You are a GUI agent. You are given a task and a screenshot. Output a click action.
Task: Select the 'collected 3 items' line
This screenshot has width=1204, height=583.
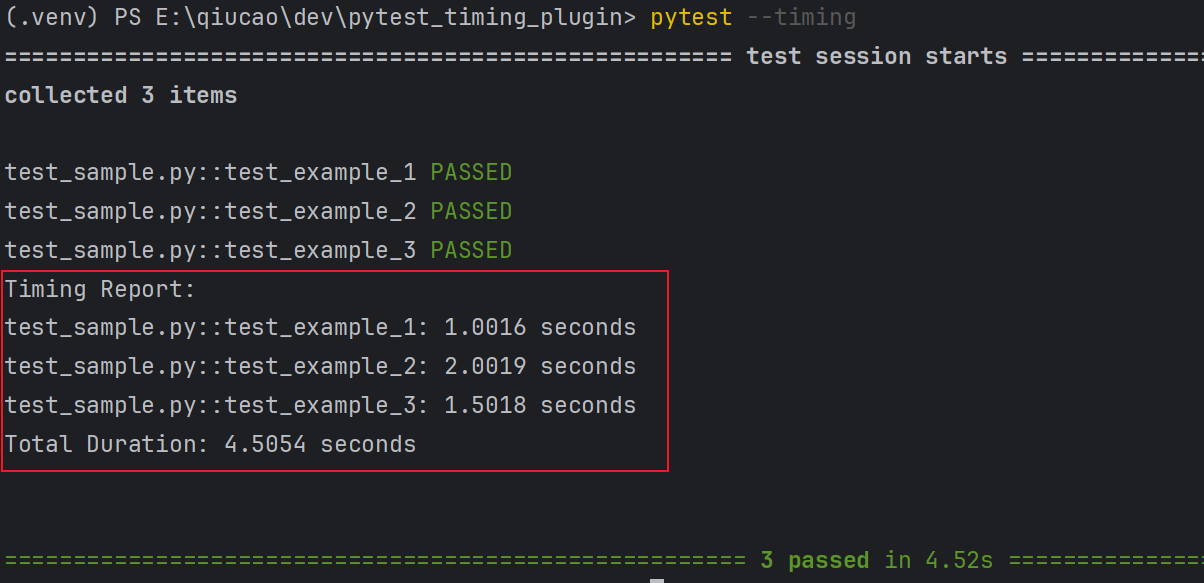click(x=121, y=95)
